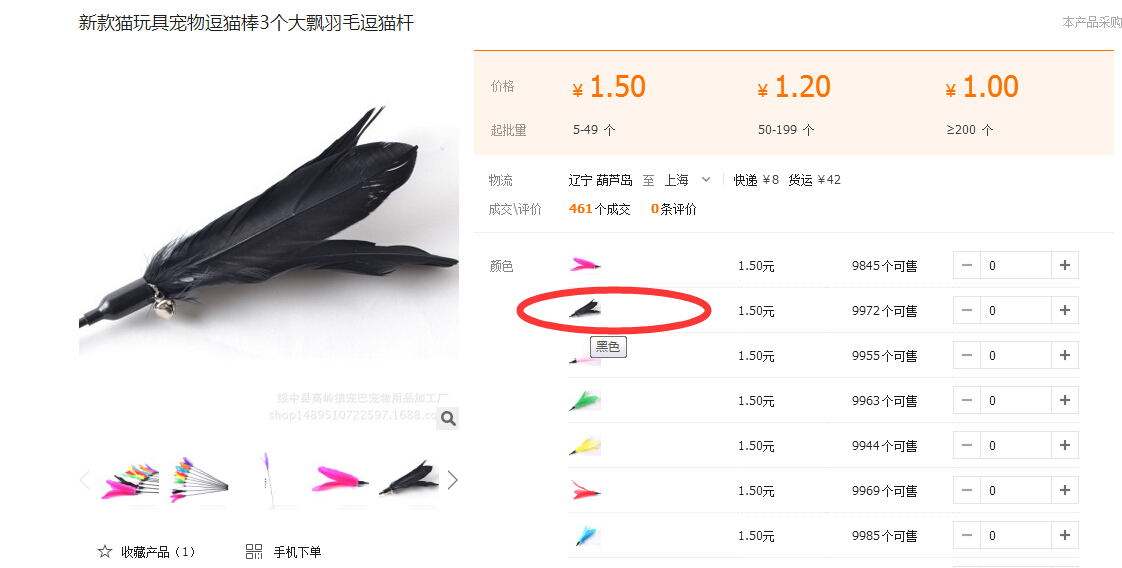The image size is (1122, 568).
Task: Expand the 上海 destination dropdown
Action: 706,180
